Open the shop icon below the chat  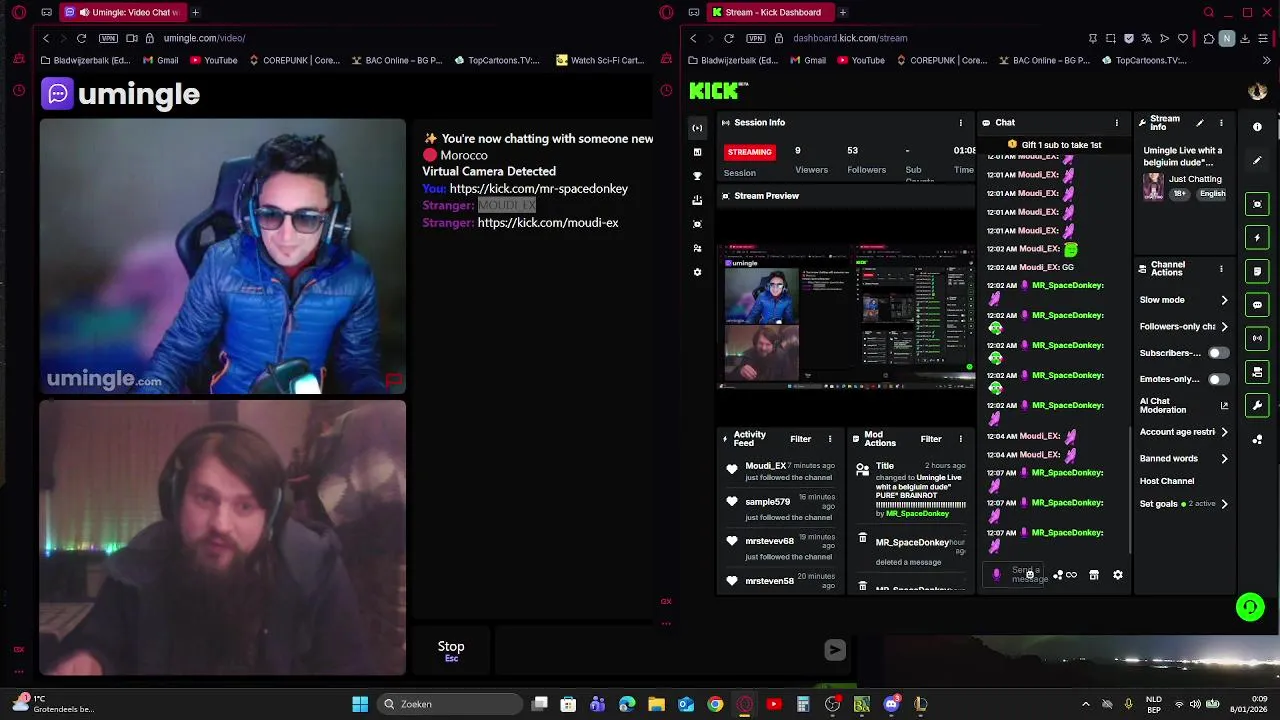(1094, 575)
